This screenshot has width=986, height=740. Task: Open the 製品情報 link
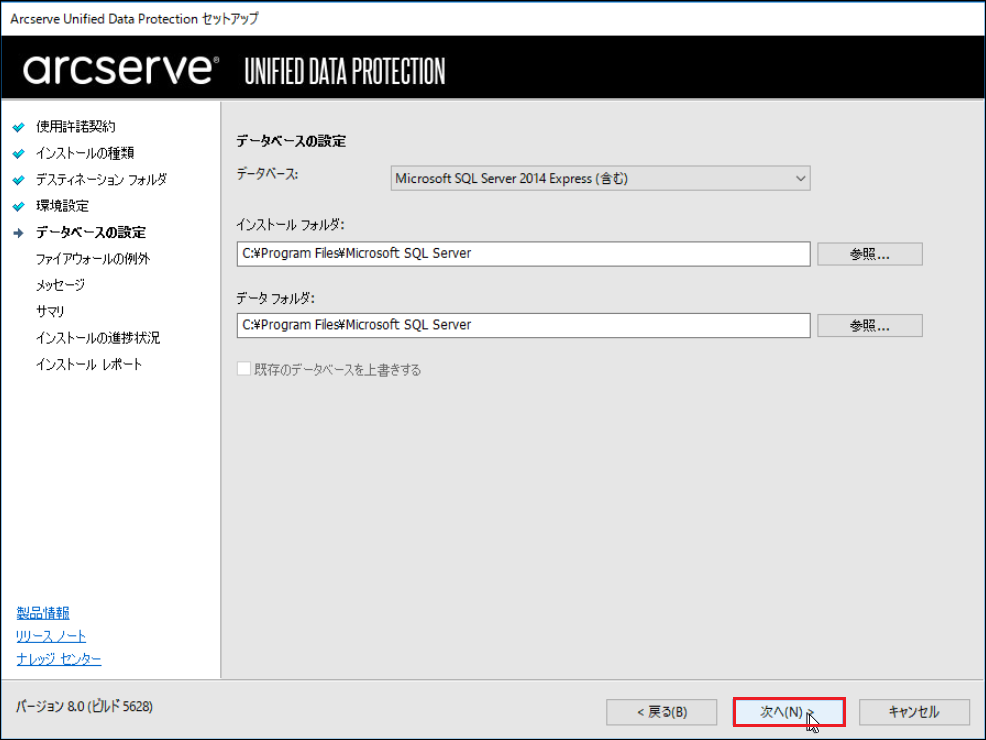pyautogui.click(x=43, y=613)
